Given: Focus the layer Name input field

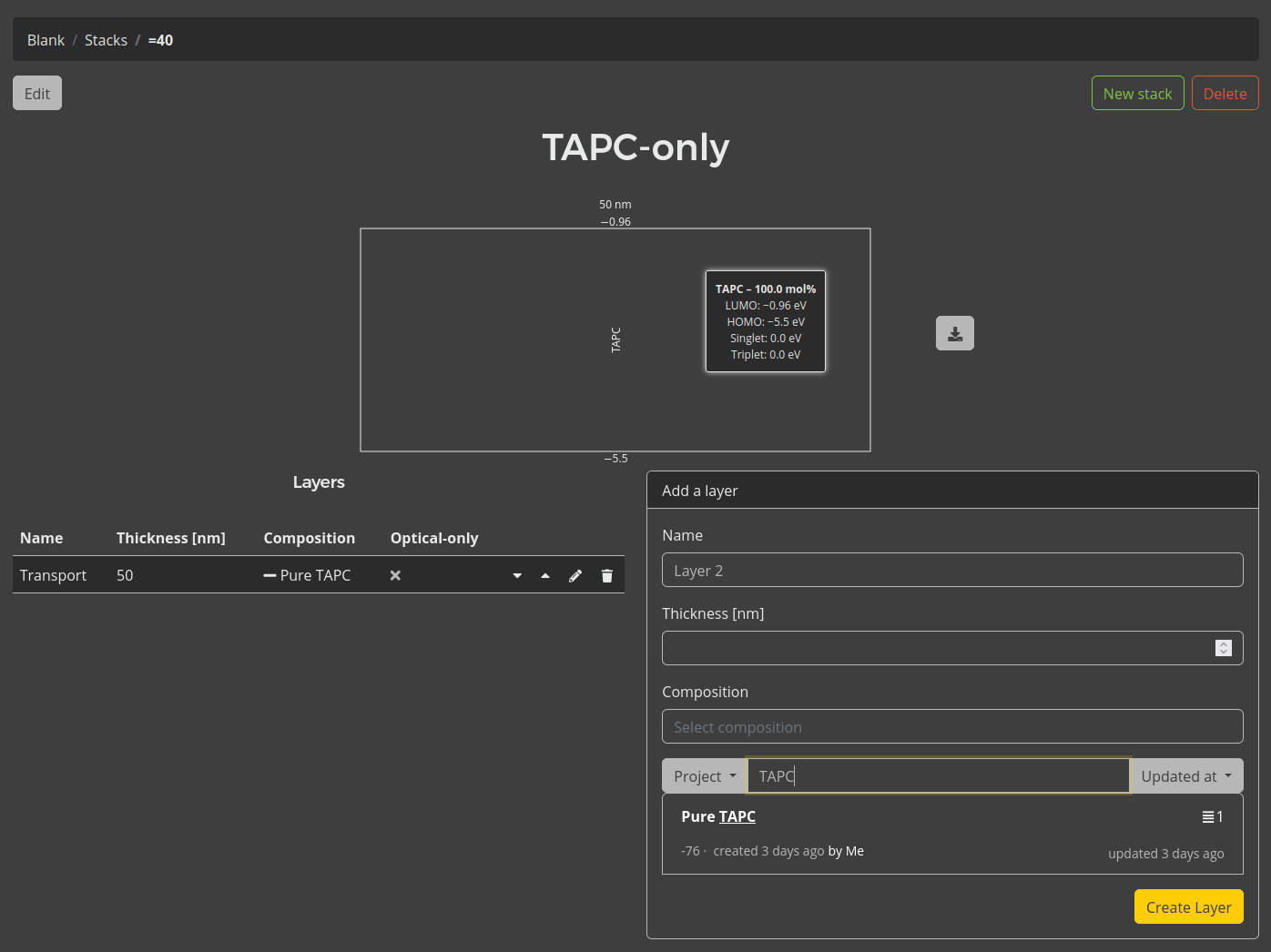Looking at the screenshot, I should tap(951, 571).
